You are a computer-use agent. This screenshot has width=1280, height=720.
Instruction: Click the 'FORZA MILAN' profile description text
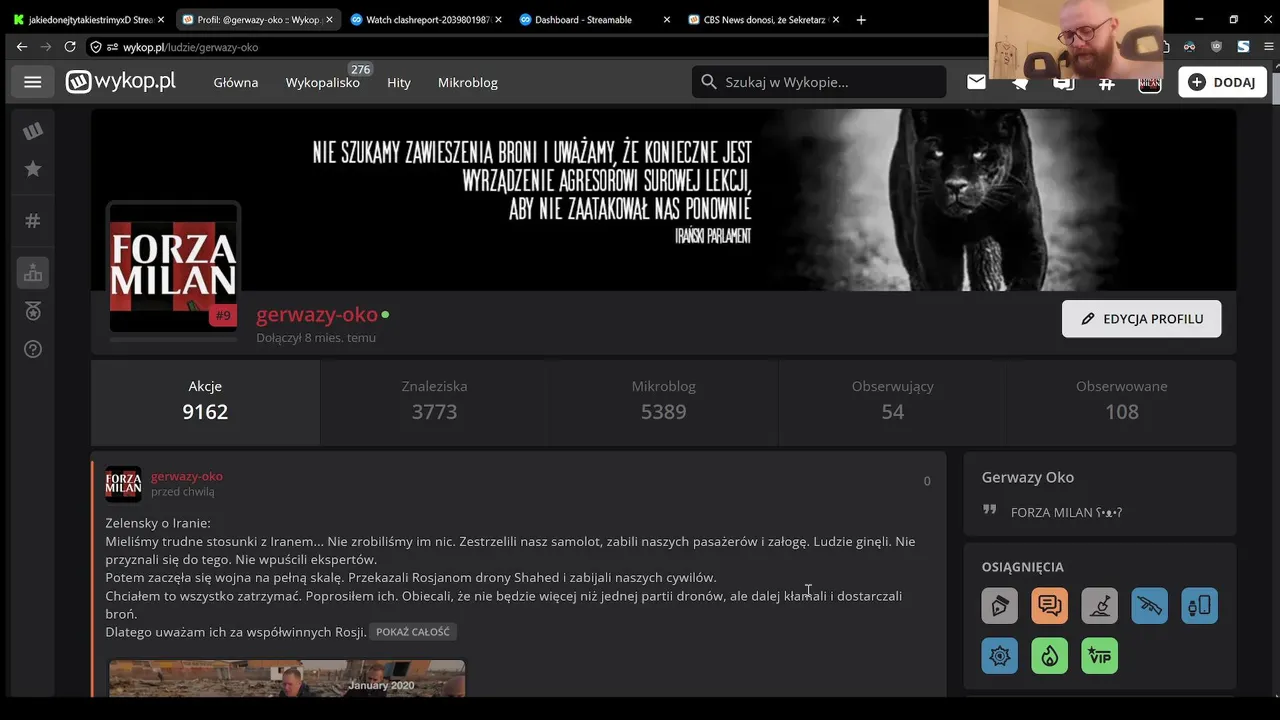pyautogui.click(x=1066, y=512)
